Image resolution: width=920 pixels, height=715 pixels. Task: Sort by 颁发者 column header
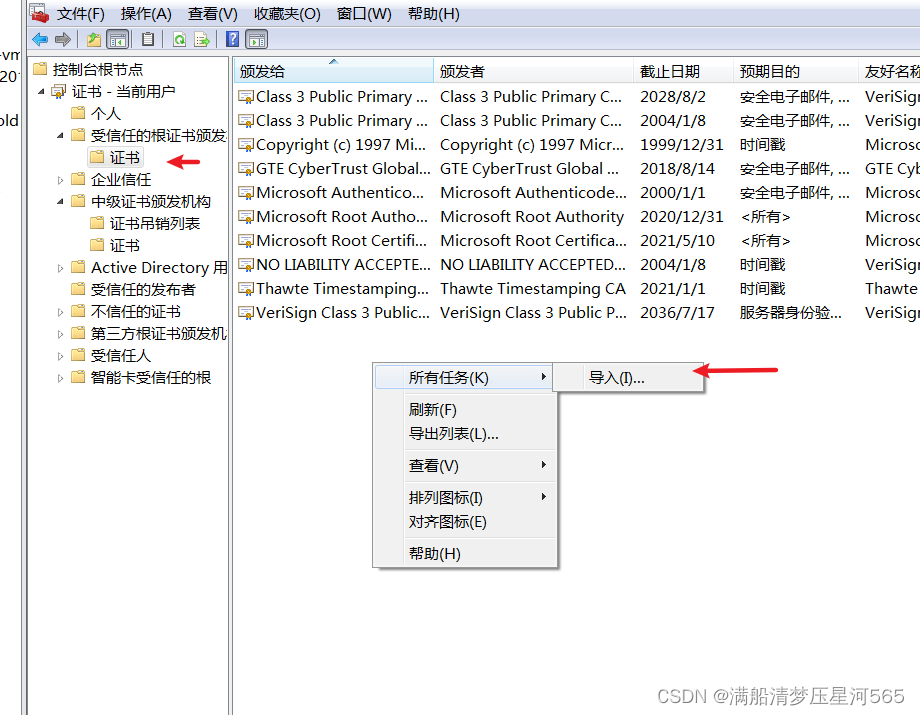pyautogui.click(x=533, y=71)
